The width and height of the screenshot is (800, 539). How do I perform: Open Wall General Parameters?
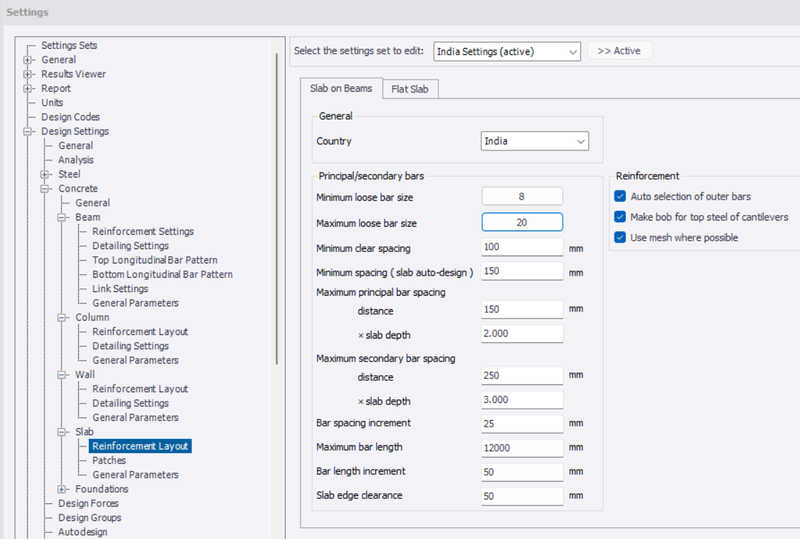pyautogui.click(x=135, y=417)
